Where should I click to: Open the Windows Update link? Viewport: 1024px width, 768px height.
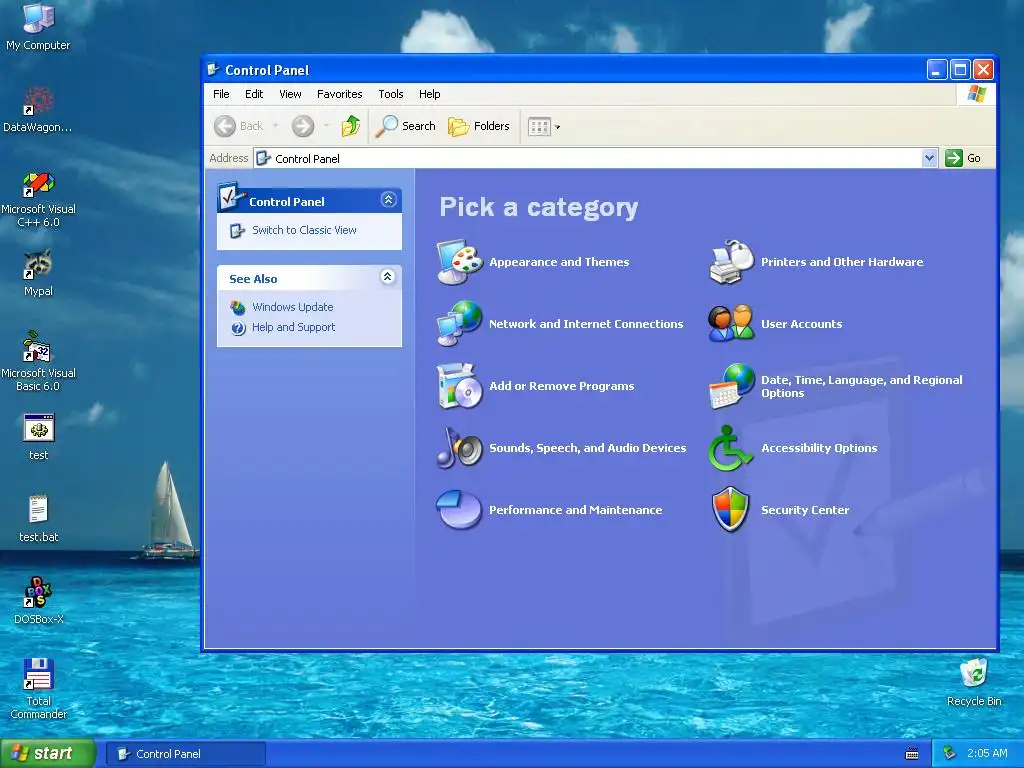click(293, 307)
